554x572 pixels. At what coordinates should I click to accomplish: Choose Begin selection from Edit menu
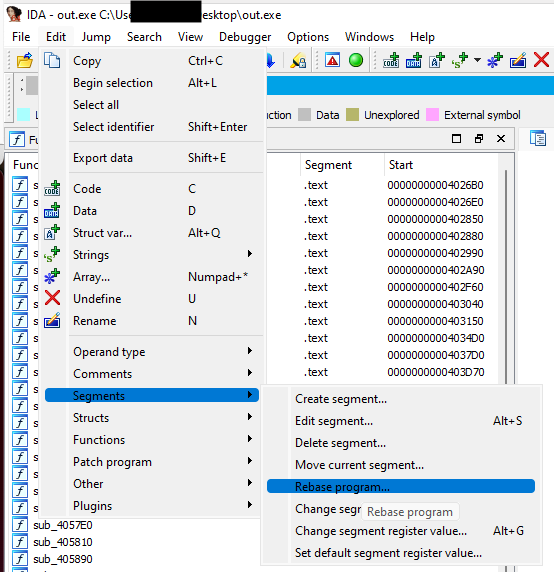click(152, 83)
